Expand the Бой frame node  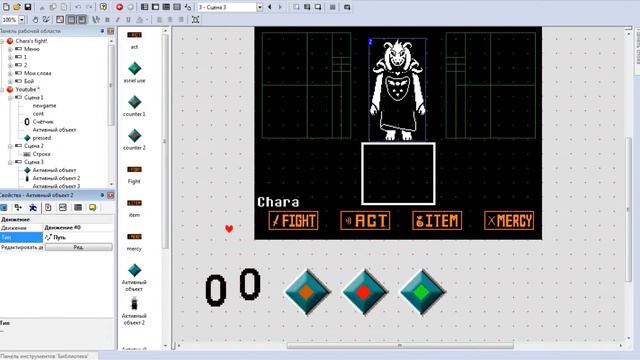coord(10,81)
